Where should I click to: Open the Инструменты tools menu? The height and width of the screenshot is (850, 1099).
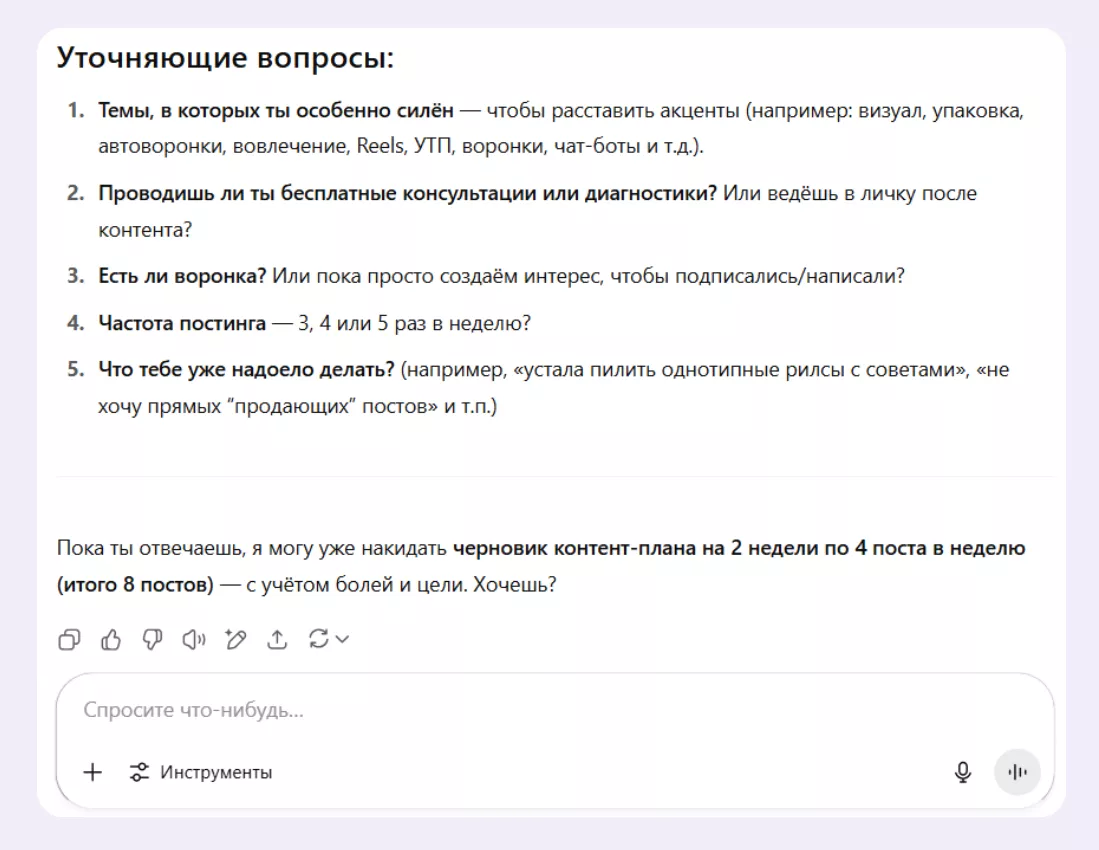tap(201, 772)
